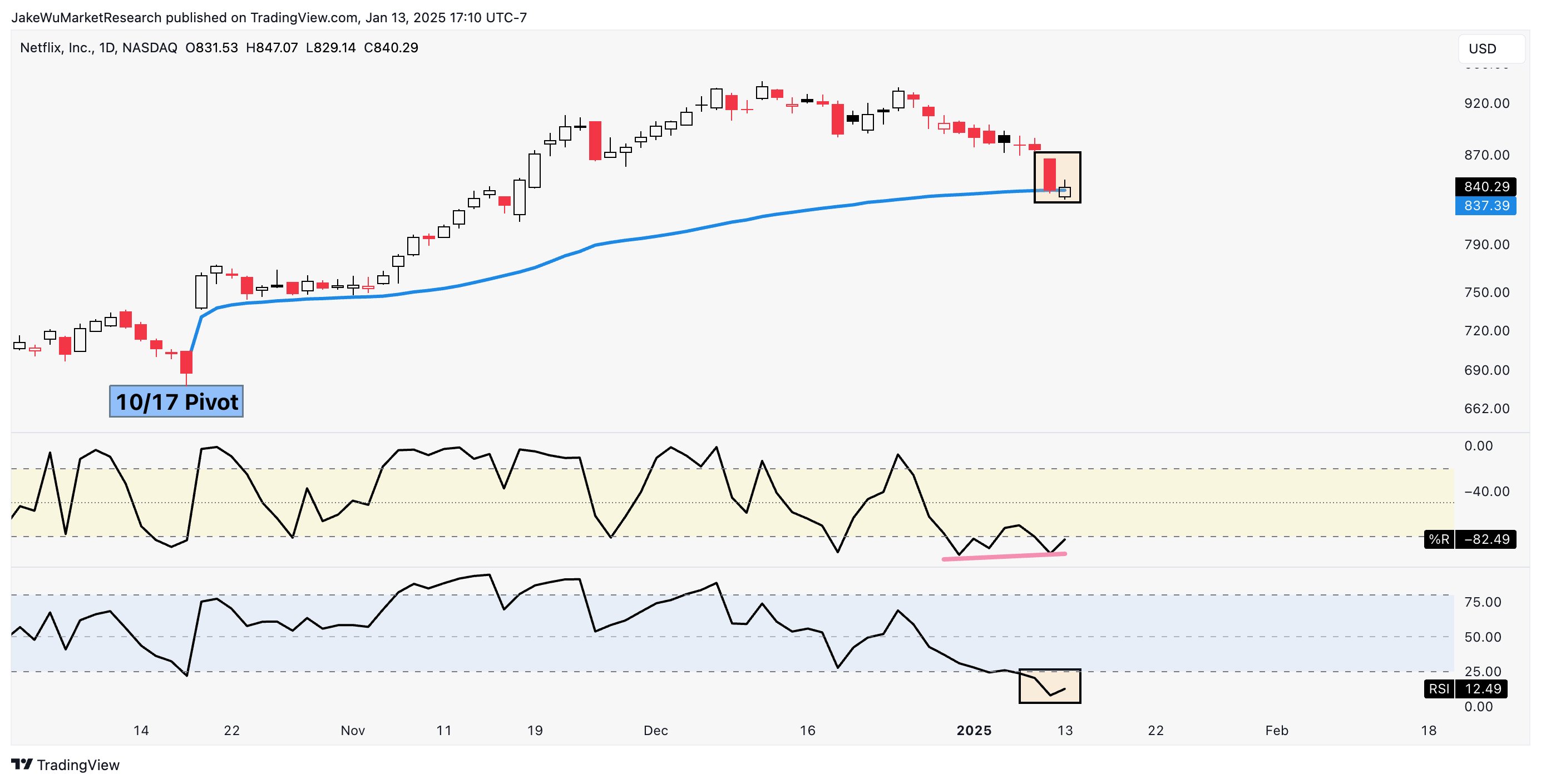Click the JakeWuMarketResearch published header text
Image resolution: width=1541 pixels, height=784 pixels.
(269, 17)
